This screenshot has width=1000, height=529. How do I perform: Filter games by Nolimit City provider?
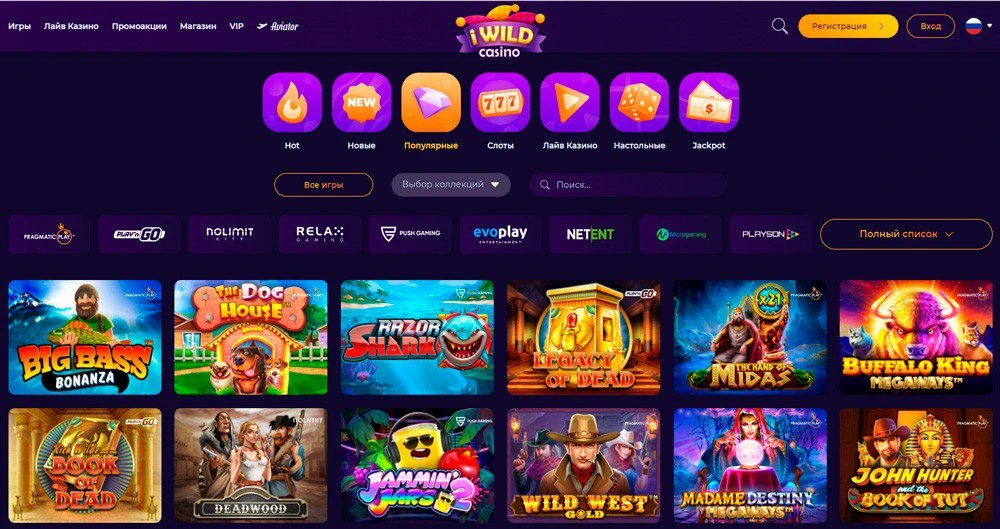(x=230, y=234)
